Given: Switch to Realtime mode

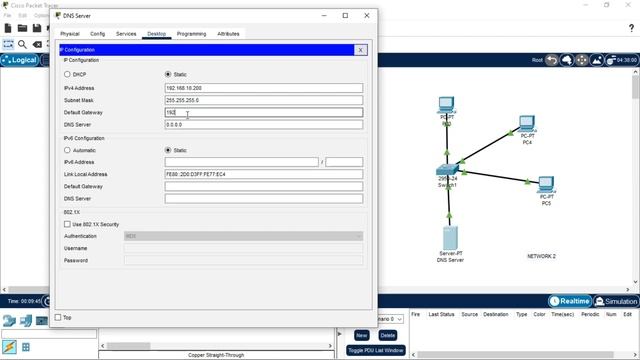Looking at the screenshot, I should click(570, 301).
